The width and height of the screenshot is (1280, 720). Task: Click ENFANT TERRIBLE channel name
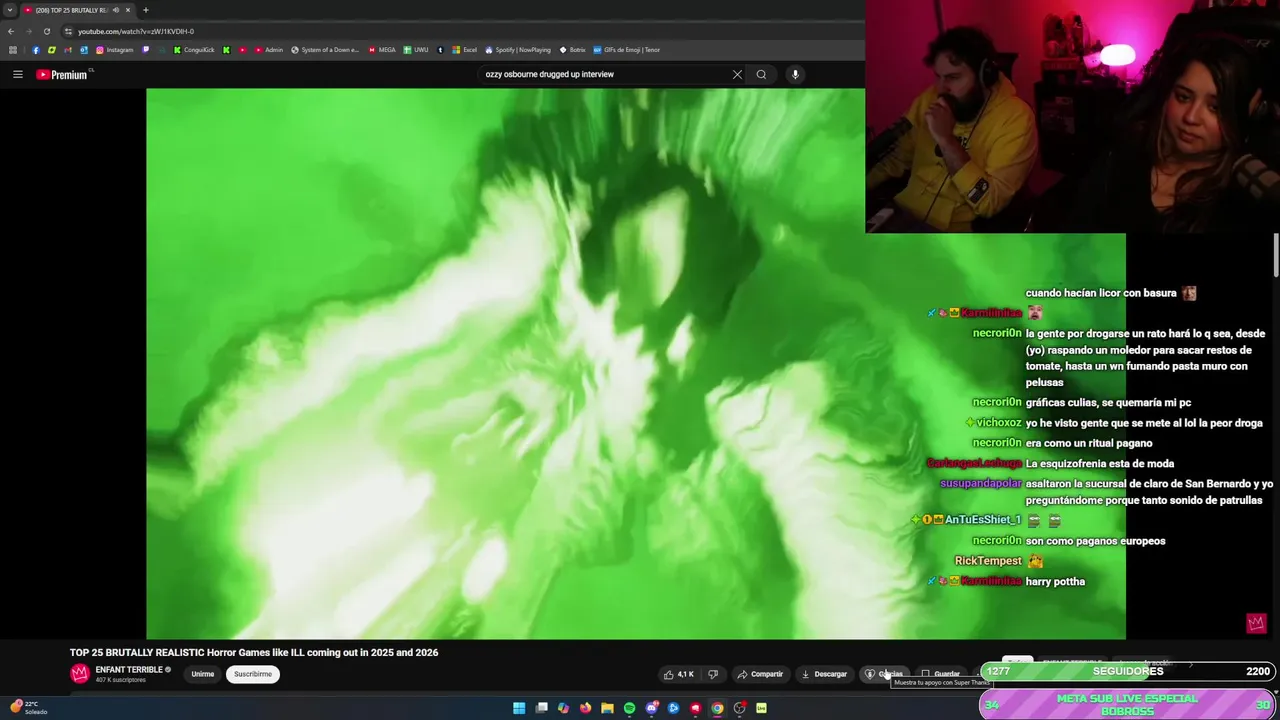tap(129, 670)
